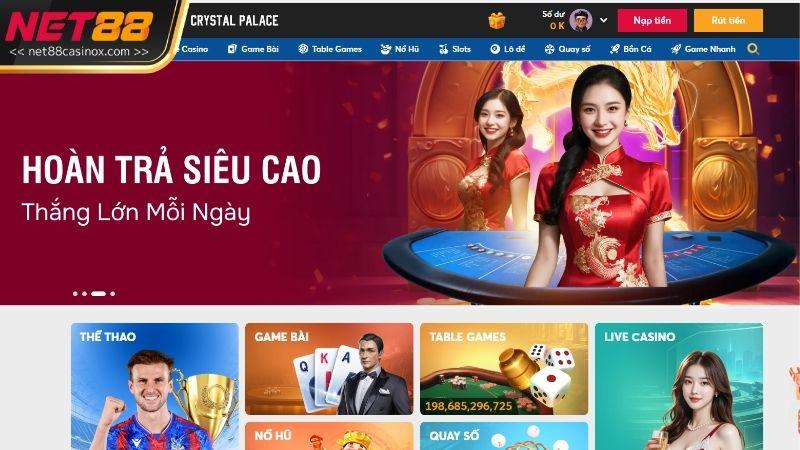This screenshot has width=800, height=450.
Task: Select the first banner carousel dot
Action: (76, 294)
